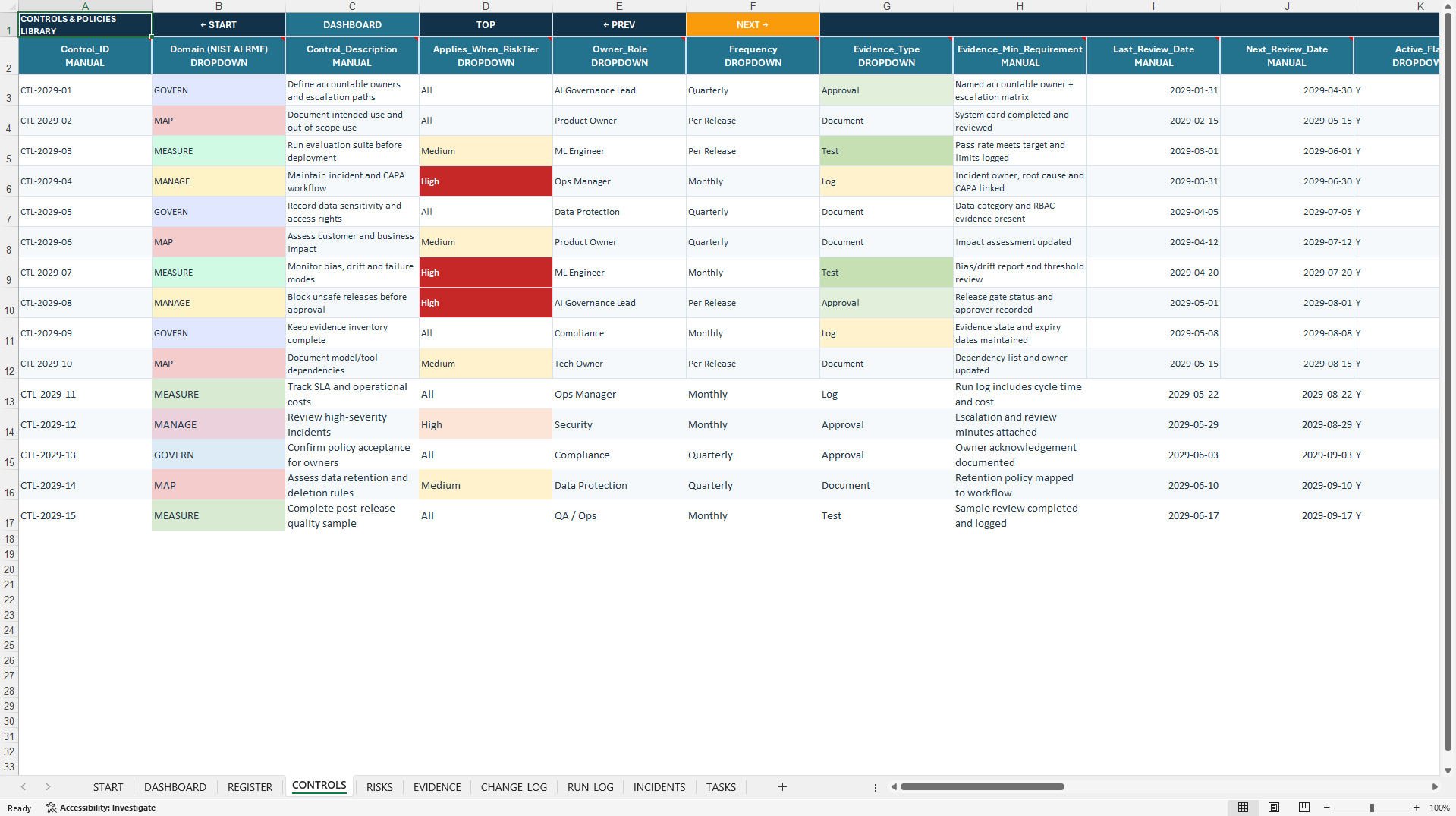Click the DASHBOARD navigation button in row 1
Screen dimensions: 1456x816
pos(352,24)
